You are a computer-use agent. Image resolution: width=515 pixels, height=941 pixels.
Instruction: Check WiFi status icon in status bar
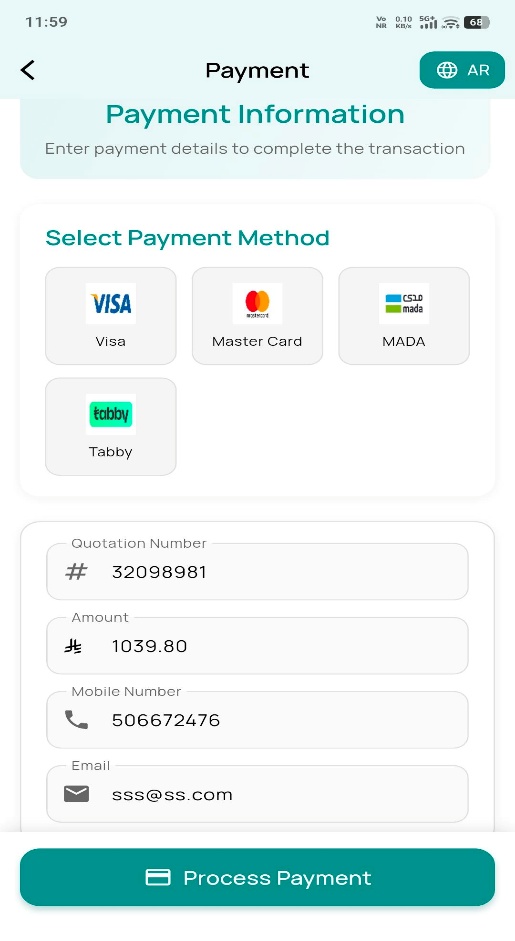pos(451,23)
